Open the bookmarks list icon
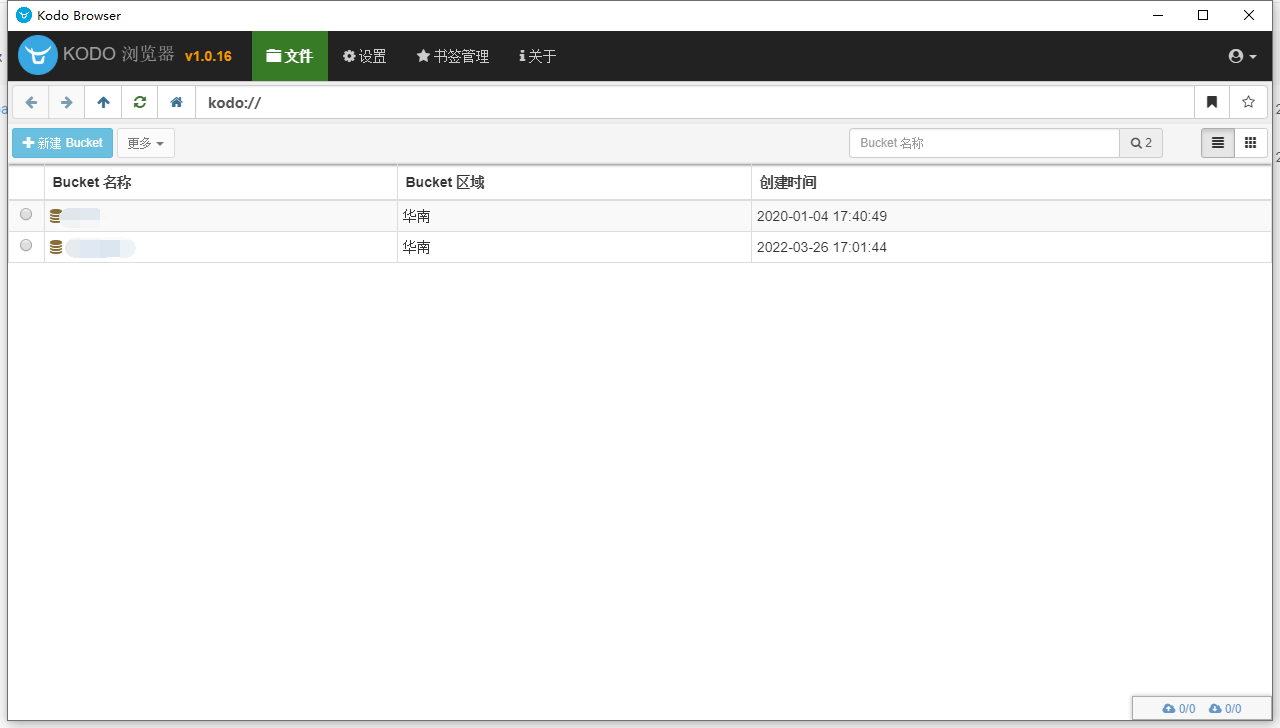1280x728 pixels. (1212, 102)
